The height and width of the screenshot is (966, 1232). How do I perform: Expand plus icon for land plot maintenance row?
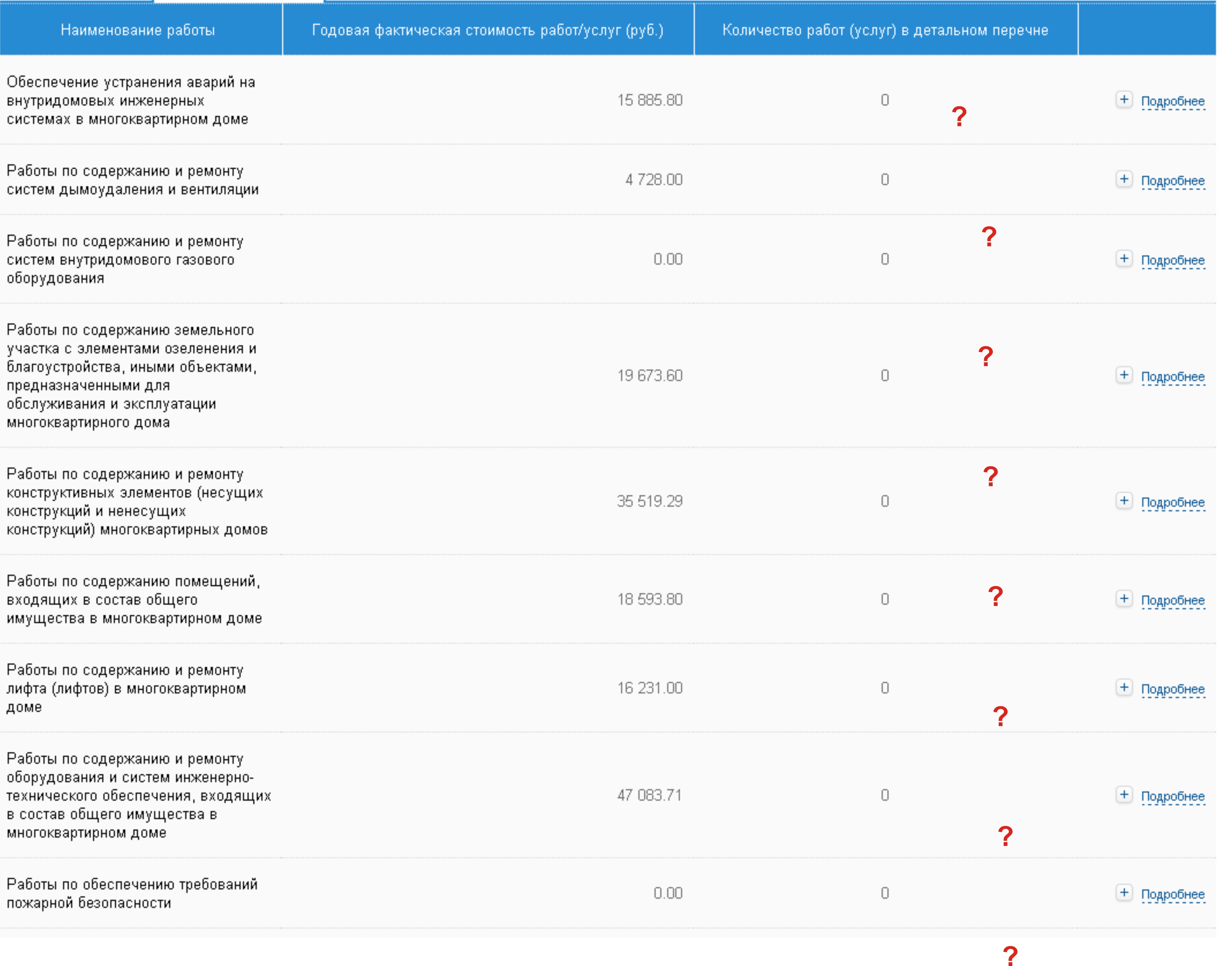[1124, 375]
